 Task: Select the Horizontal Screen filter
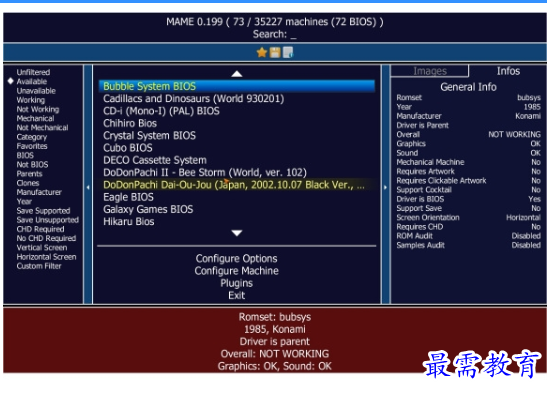[46, 257]
